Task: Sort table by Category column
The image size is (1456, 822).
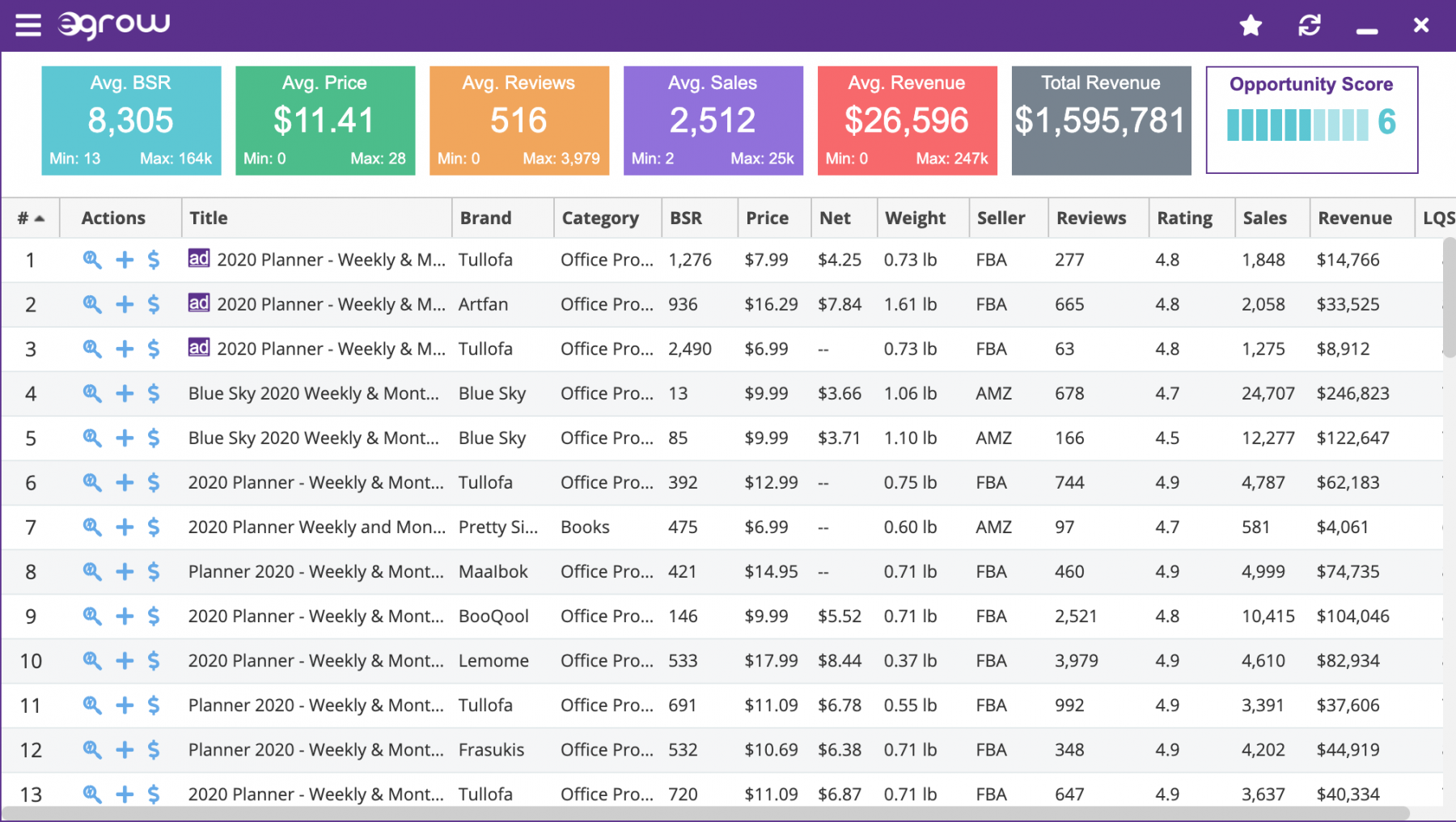Action: pos(607,218)
